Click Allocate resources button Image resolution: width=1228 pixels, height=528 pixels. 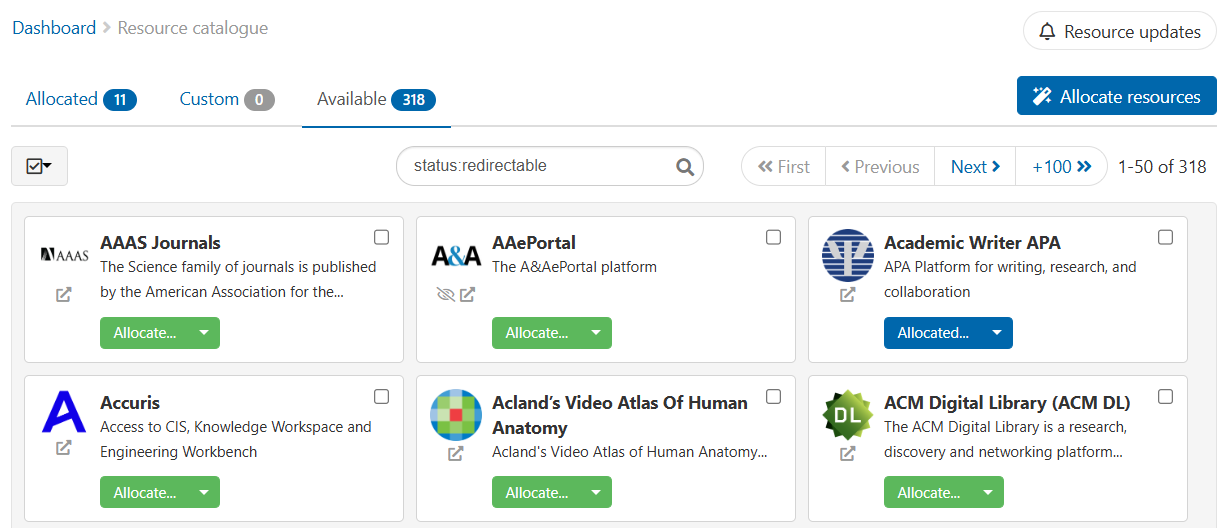pyautogui.click(x=1117, y=97)
